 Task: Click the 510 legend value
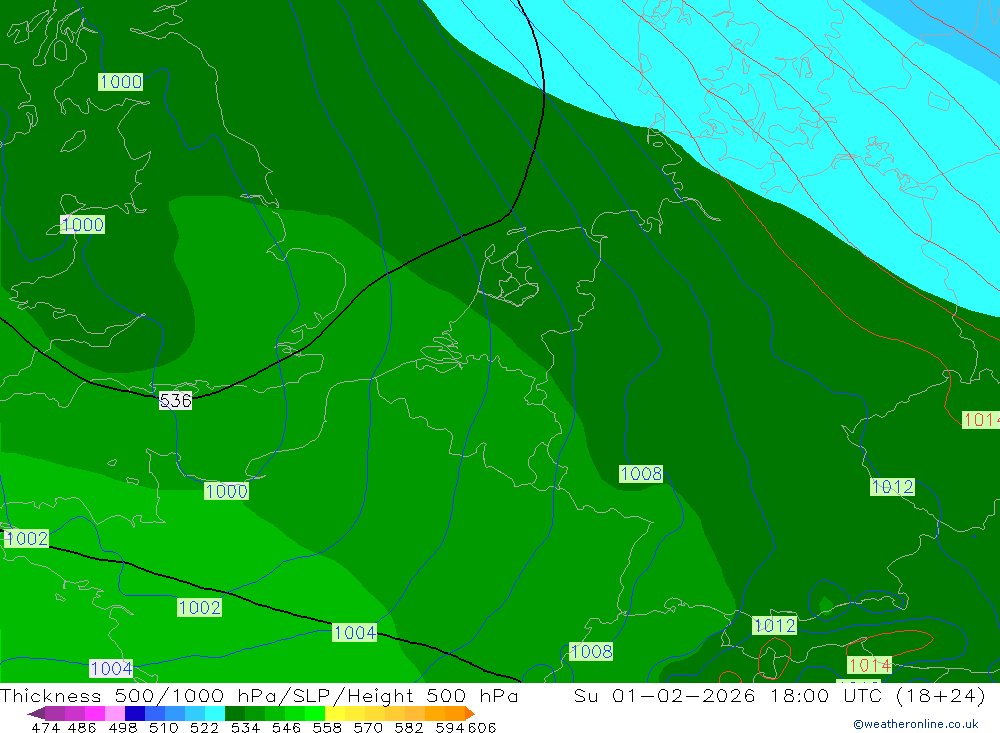click(x=164, y=727)
